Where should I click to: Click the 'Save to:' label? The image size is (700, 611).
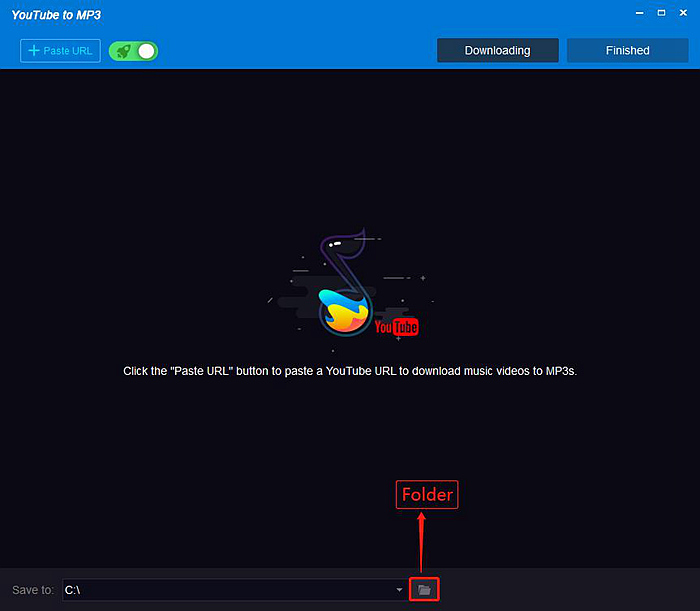coord(33,590)
